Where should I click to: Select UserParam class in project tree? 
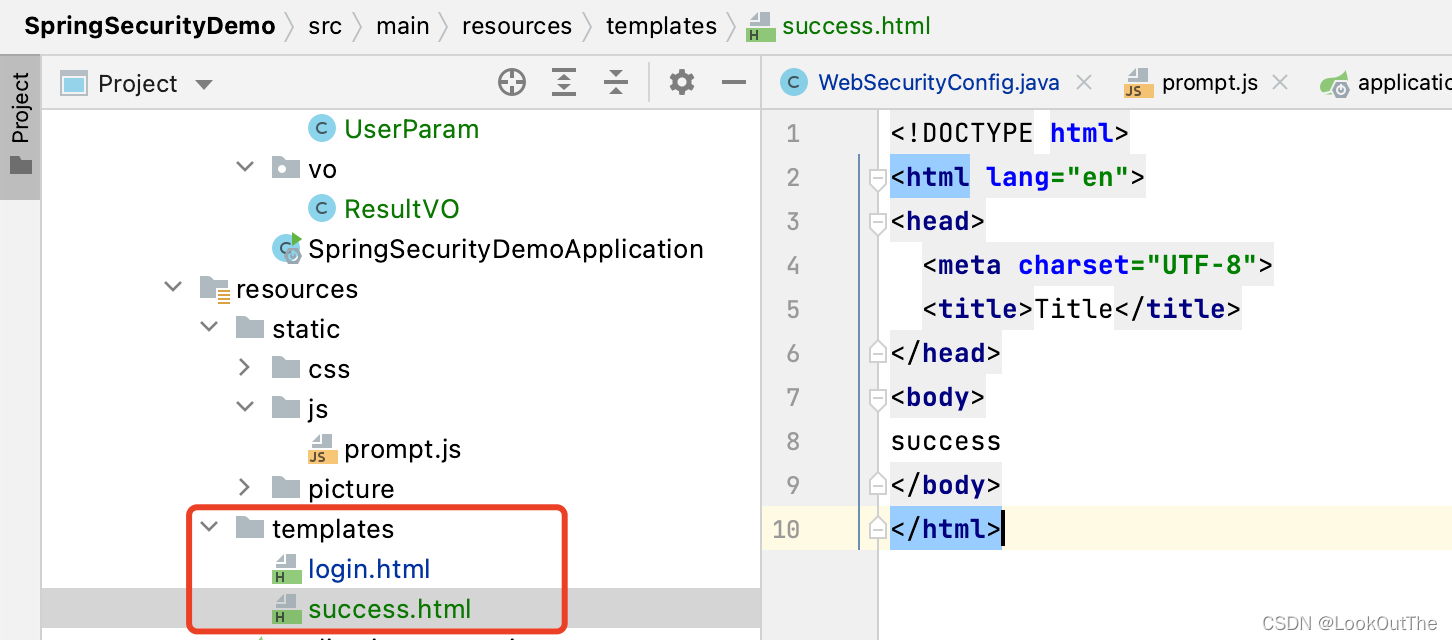pos(411,129)
